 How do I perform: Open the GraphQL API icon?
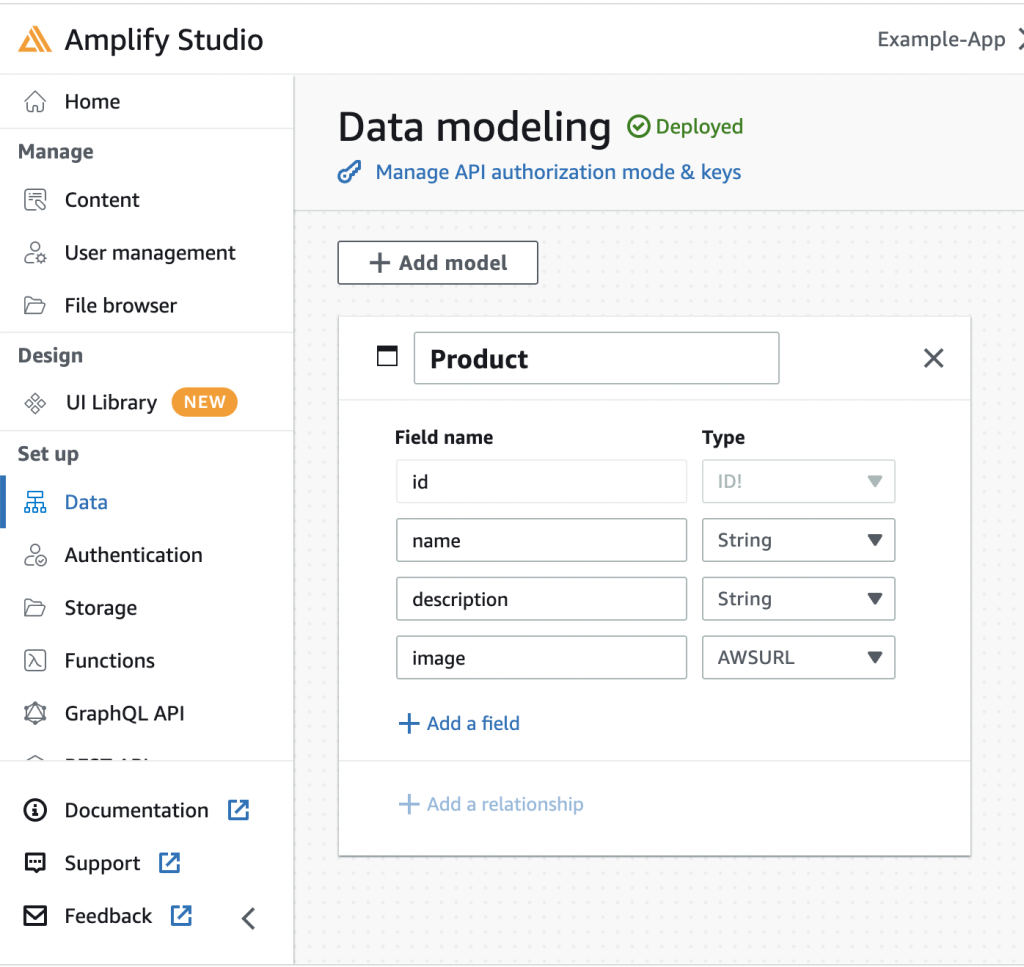(x=34, y=713)
